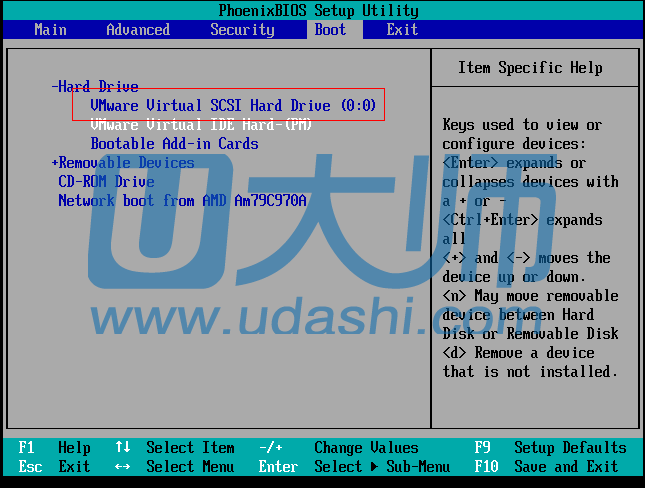Select the CD-ROM Drive boot device

(106, 182)
